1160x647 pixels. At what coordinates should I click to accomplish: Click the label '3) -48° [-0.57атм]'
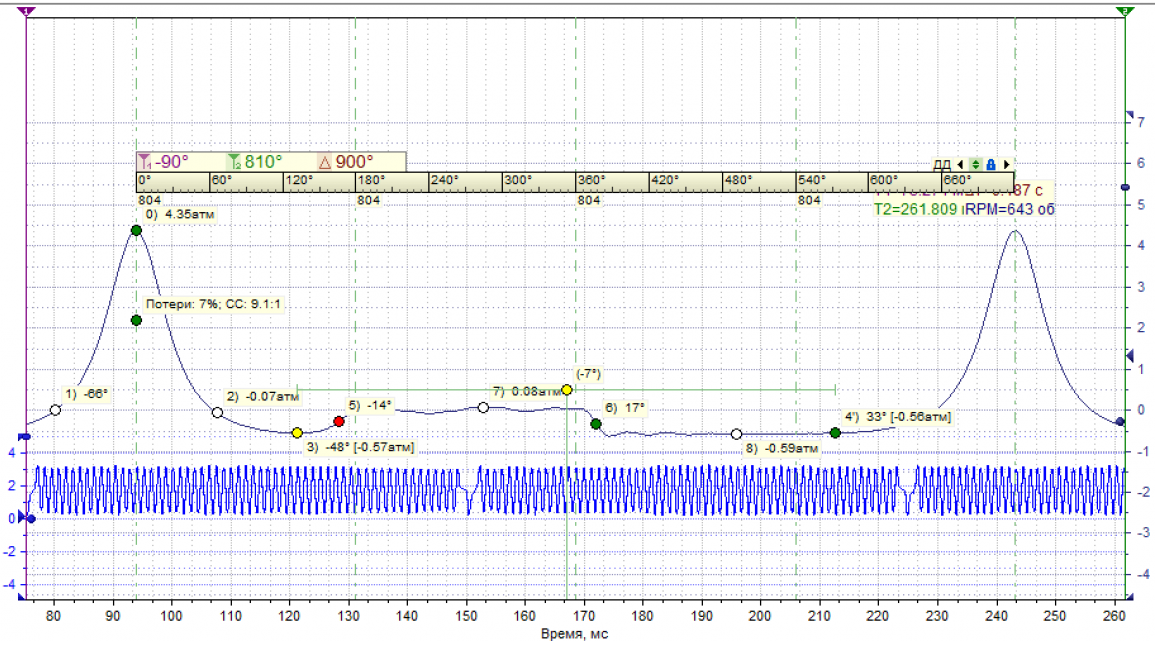click(x=360, y=447)
